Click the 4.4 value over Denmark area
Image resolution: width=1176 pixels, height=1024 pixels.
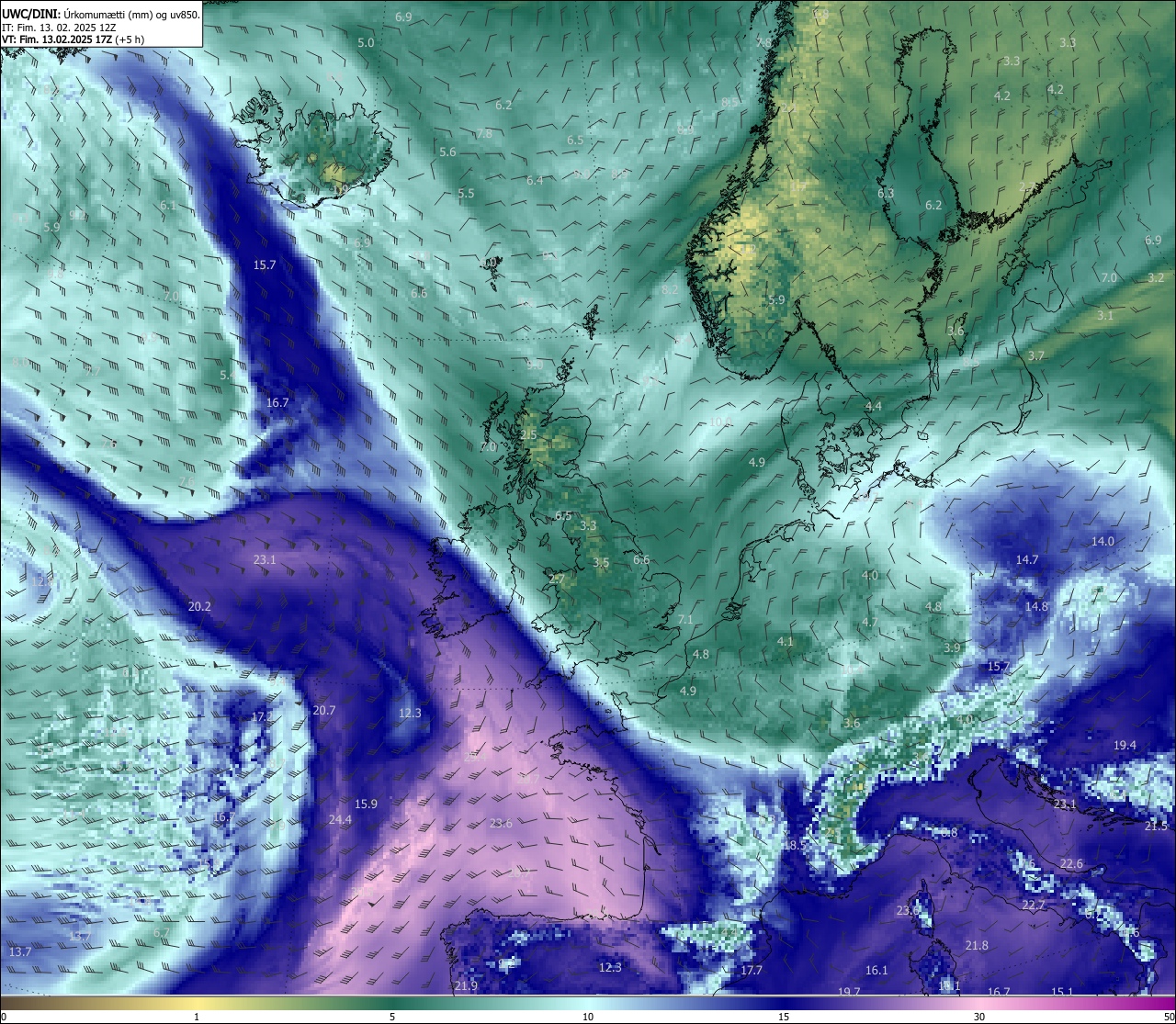pyautogui.click(x=873, y=406)
